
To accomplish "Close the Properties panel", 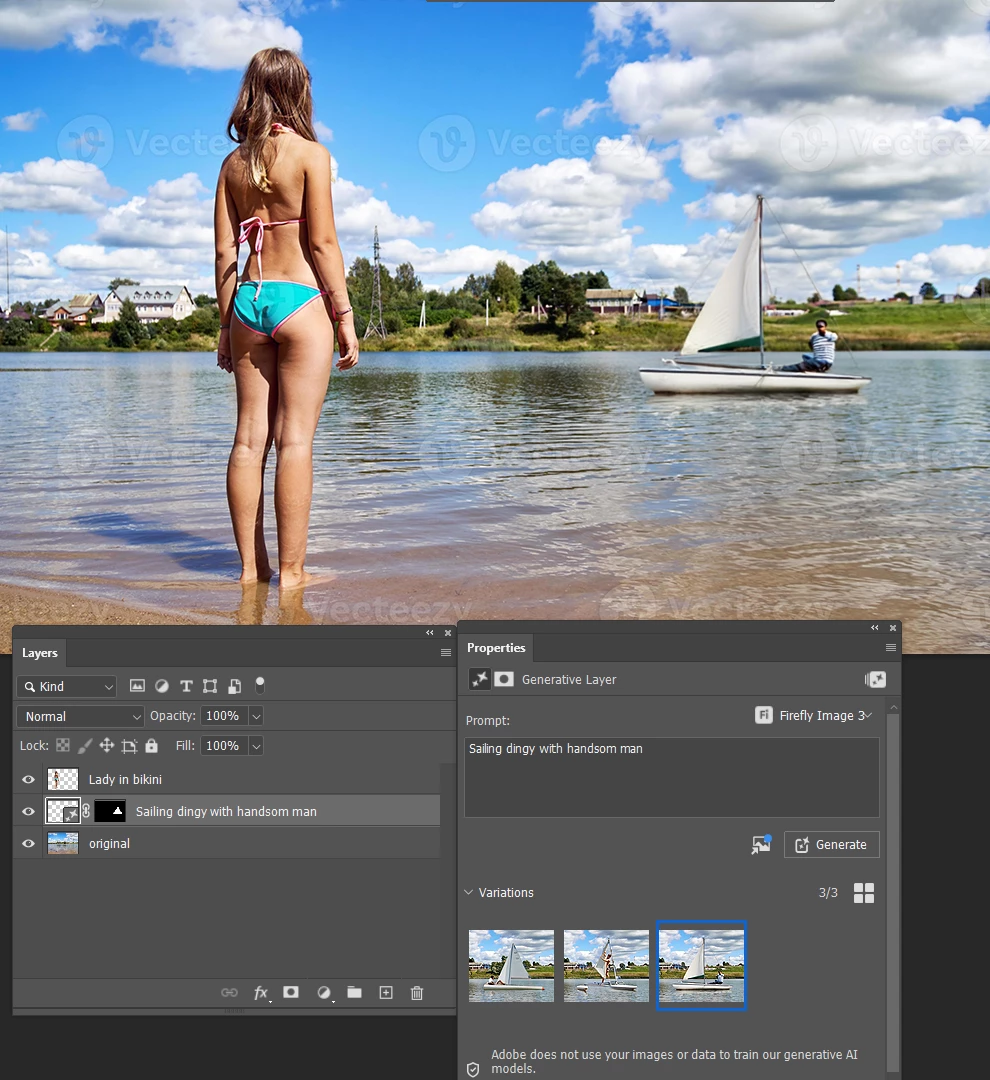I will coord(893,627).
